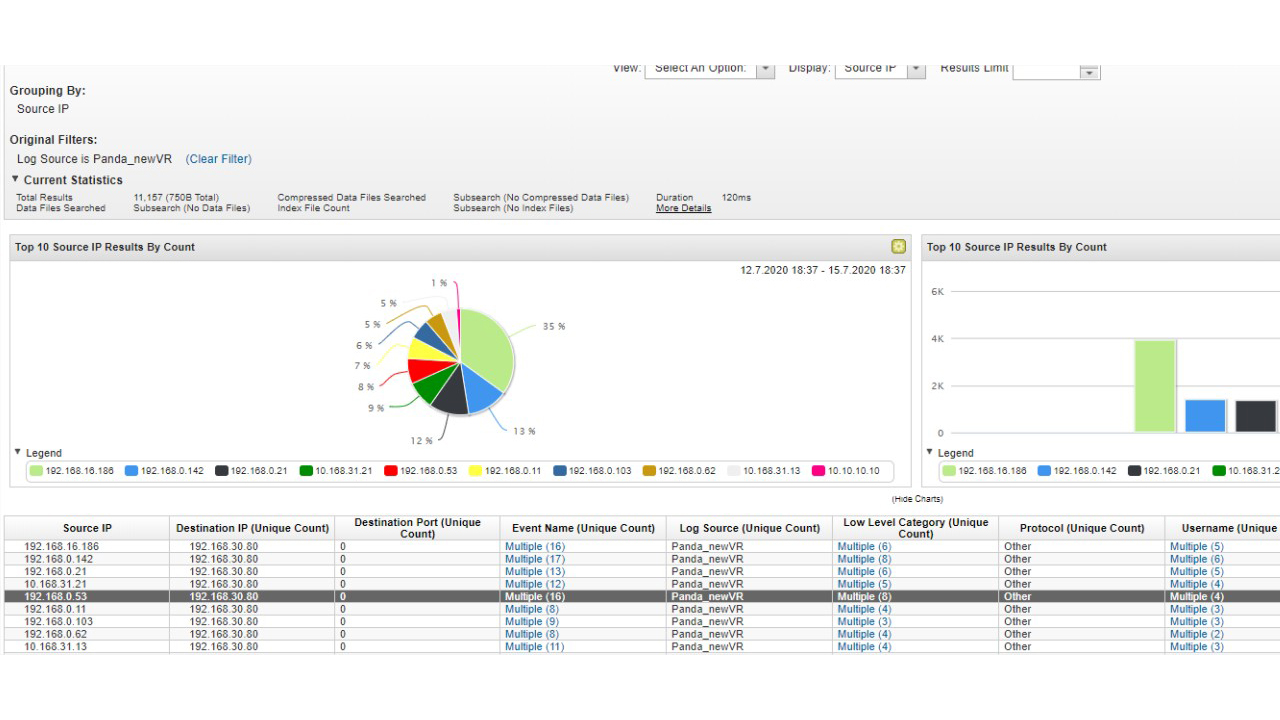
Task: Open Username Multiple (2) for 192.168.0.62
Action: click(x=1196, y=634)
